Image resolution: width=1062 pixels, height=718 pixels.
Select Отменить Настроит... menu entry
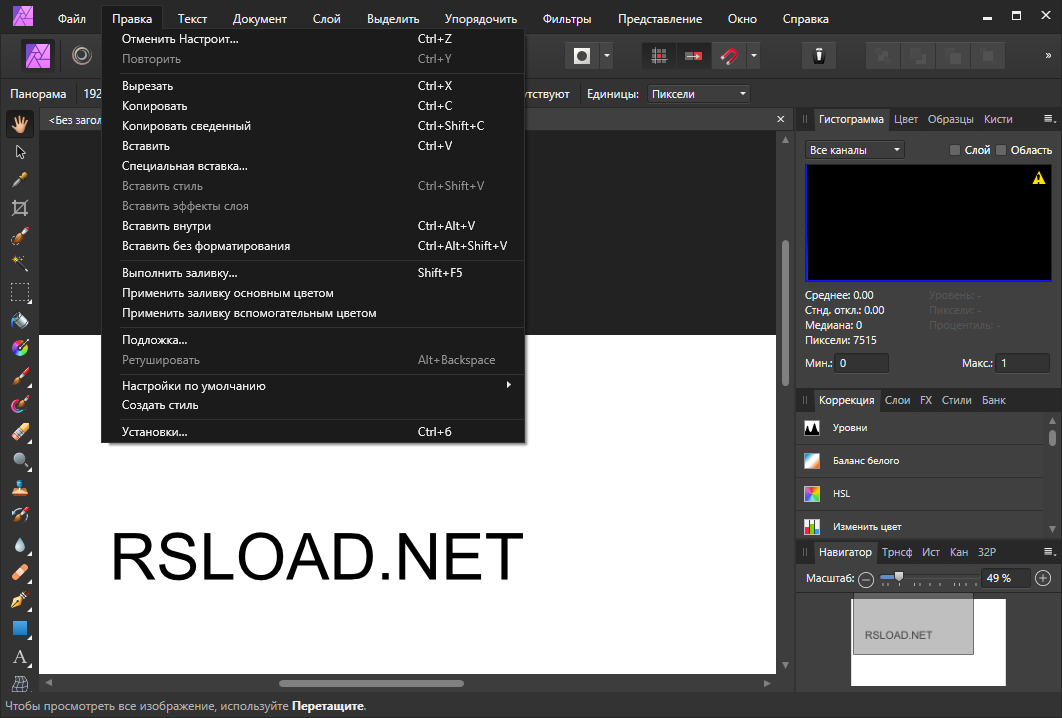[x=313, y=39]
